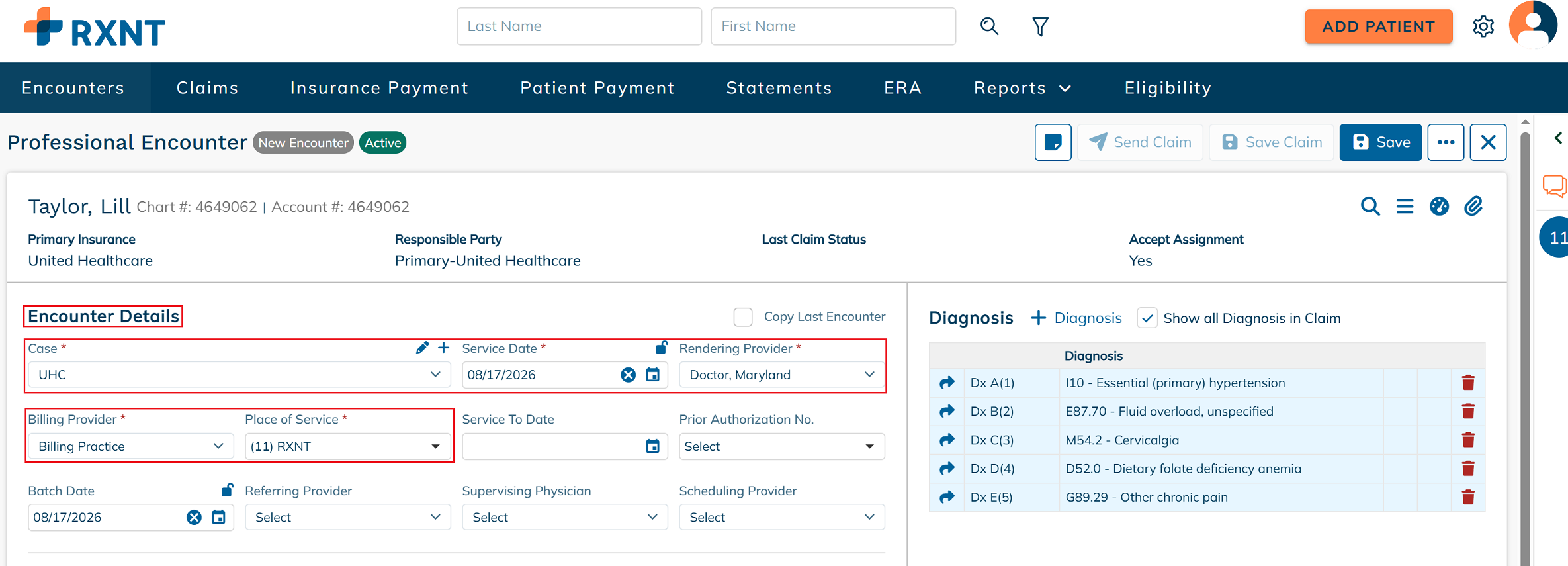Delete the D52.0 Dietary folate deficiency diagnosis
Image resolution: width=1568 pixels, height=566 pixels.
1468,469
